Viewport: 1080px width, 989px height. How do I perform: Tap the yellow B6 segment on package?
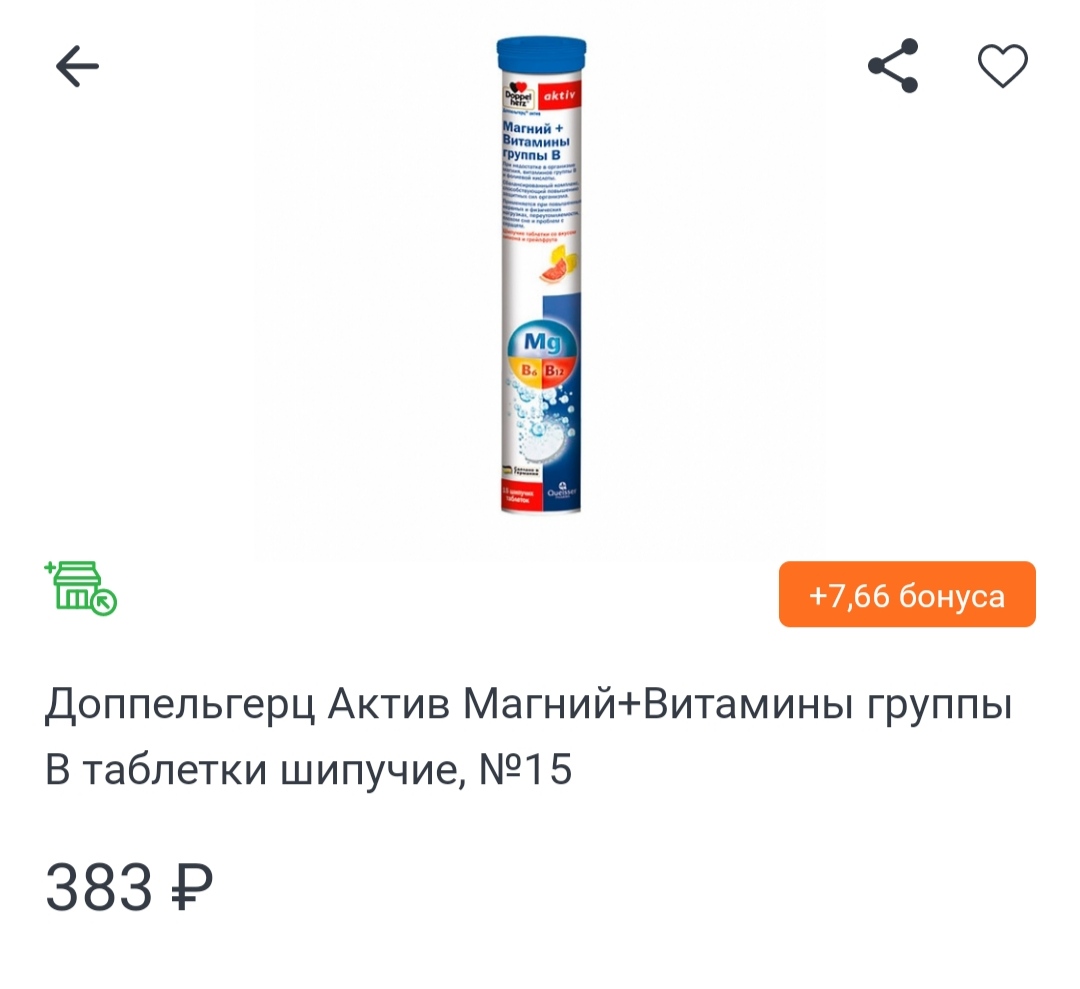pos(526,372)
